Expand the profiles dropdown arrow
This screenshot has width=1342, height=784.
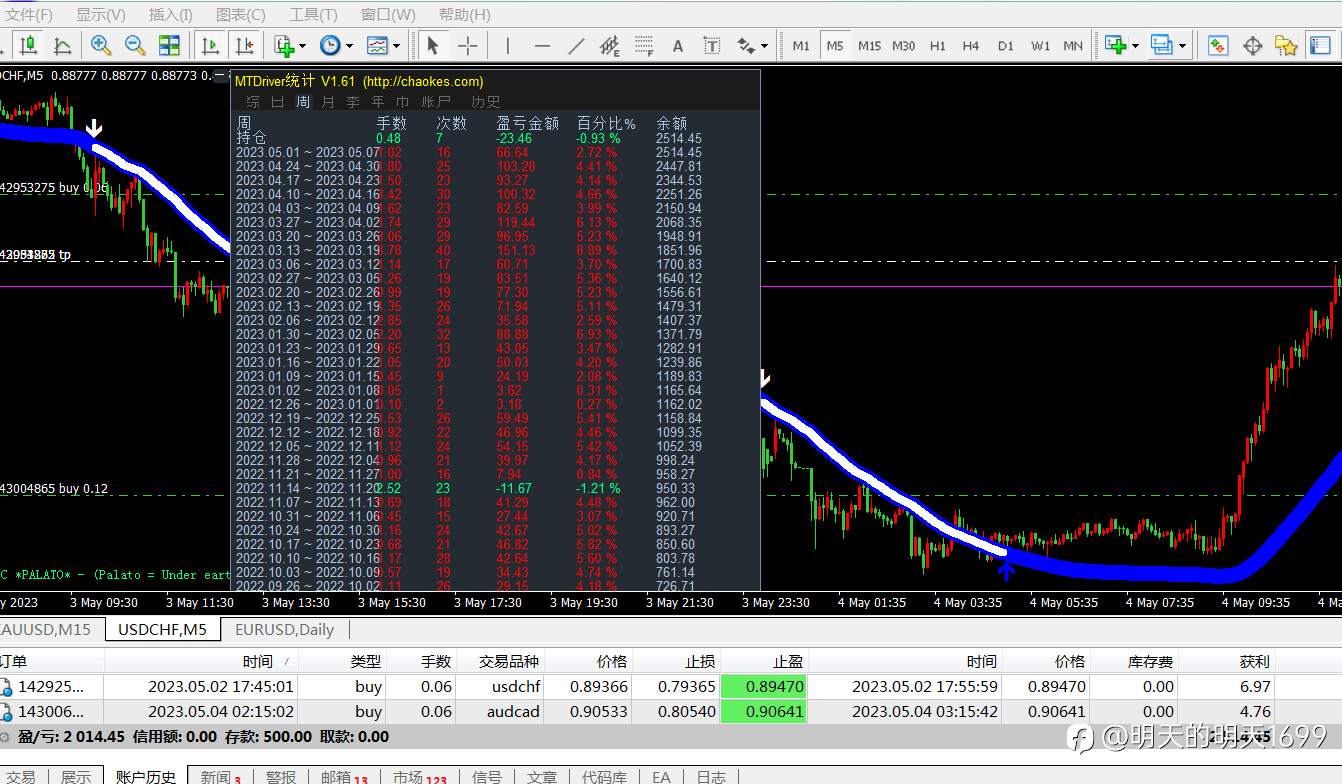(x=1182, y=46)
